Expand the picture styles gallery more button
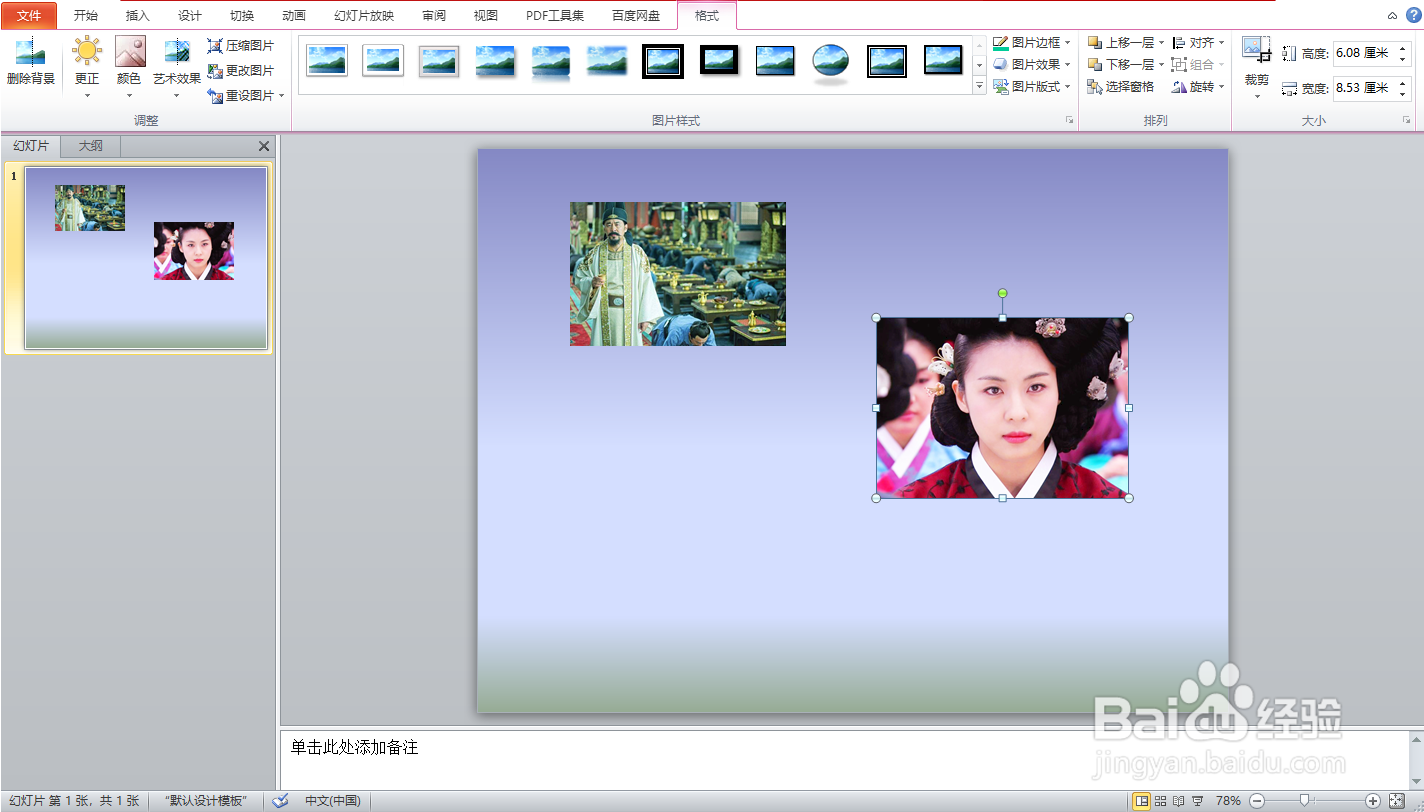Viewport: 1424px width, 812px height. tap(979, 87)
